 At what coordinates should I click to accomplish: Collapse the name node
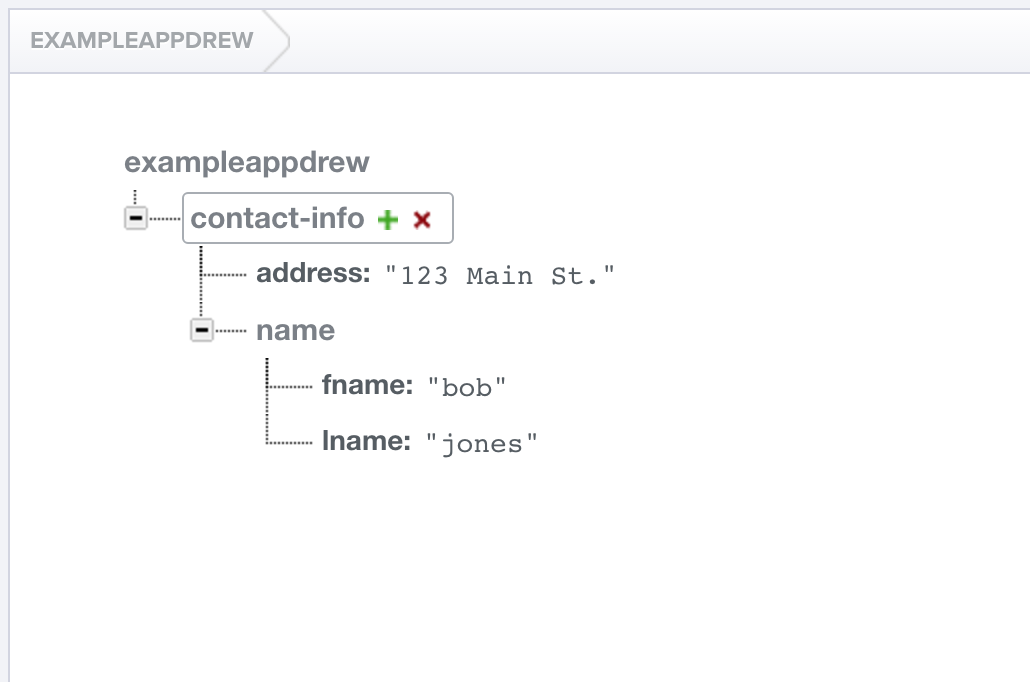click(202, 330)
